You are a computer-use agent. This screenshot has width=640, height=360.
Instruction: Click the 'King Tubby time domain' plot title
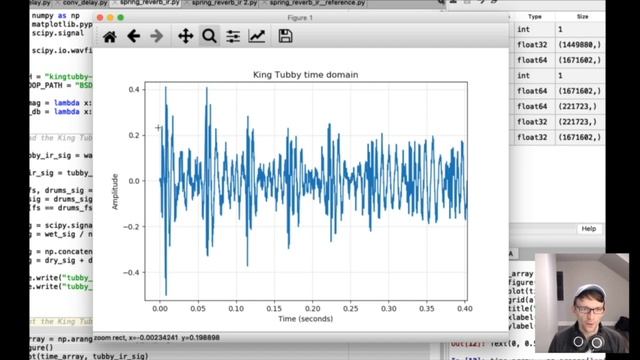306,75
